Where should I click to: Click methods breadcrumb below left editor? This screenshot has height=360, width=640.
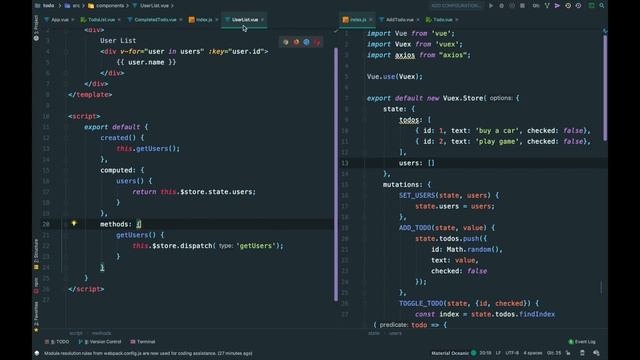101,333
